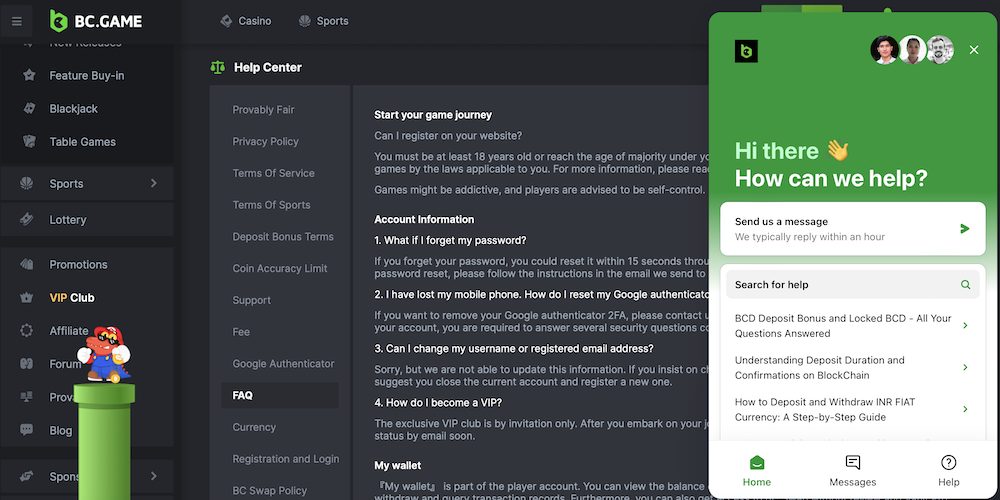Expand the Sports sidebar submenu chevron
The image size is (1000, 500).
coord(154,184)
